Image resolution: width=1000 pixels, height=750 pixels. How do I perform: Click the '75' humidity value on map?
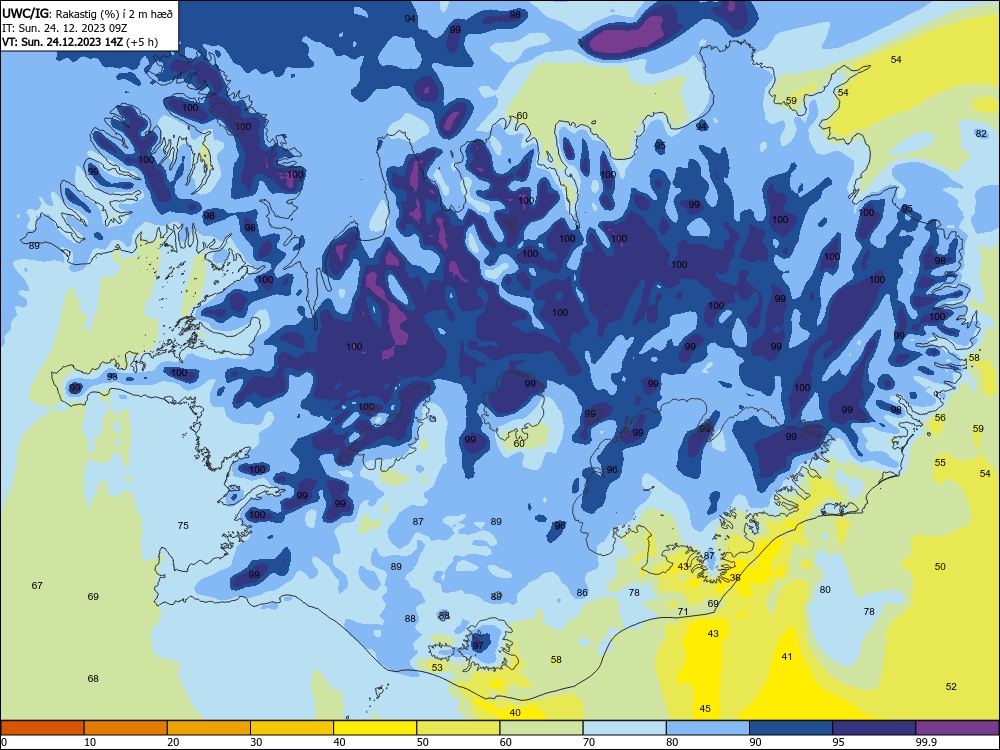pos(183,526)
